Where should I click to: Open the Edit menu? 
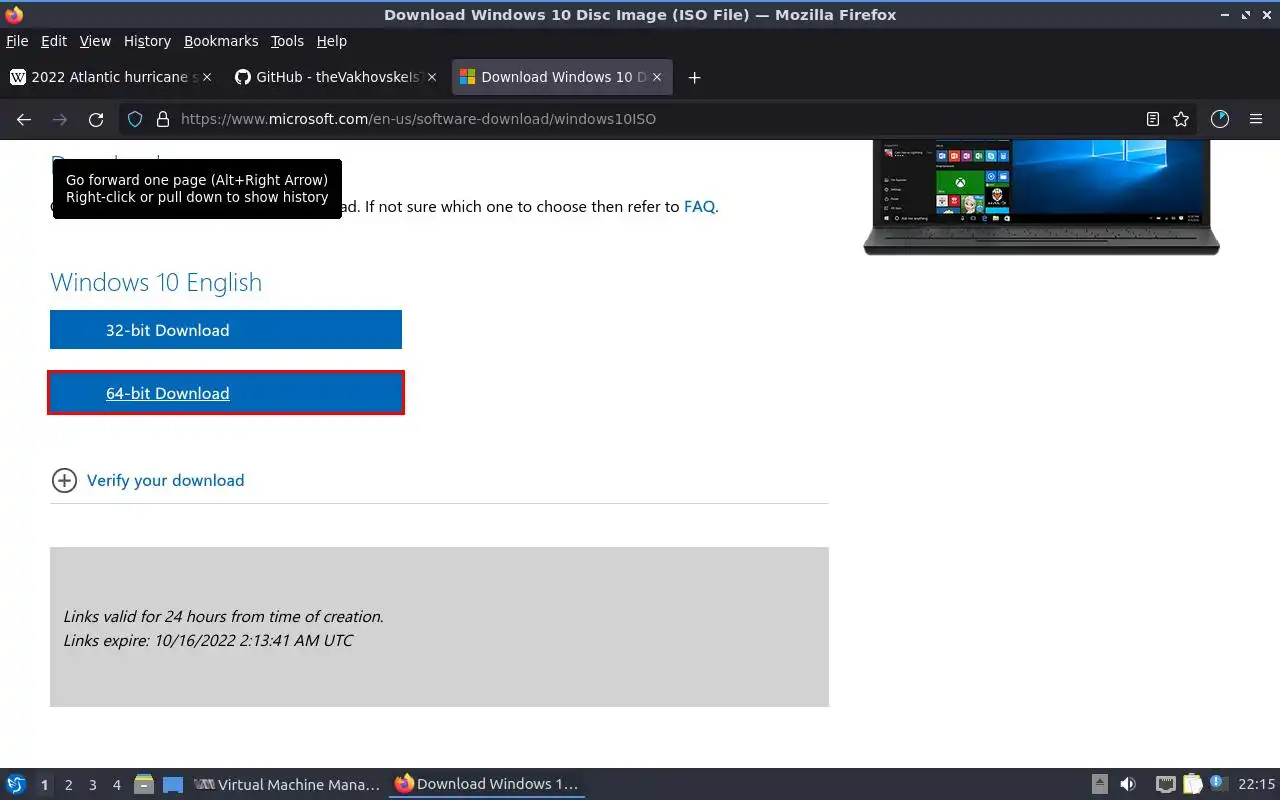54,41
